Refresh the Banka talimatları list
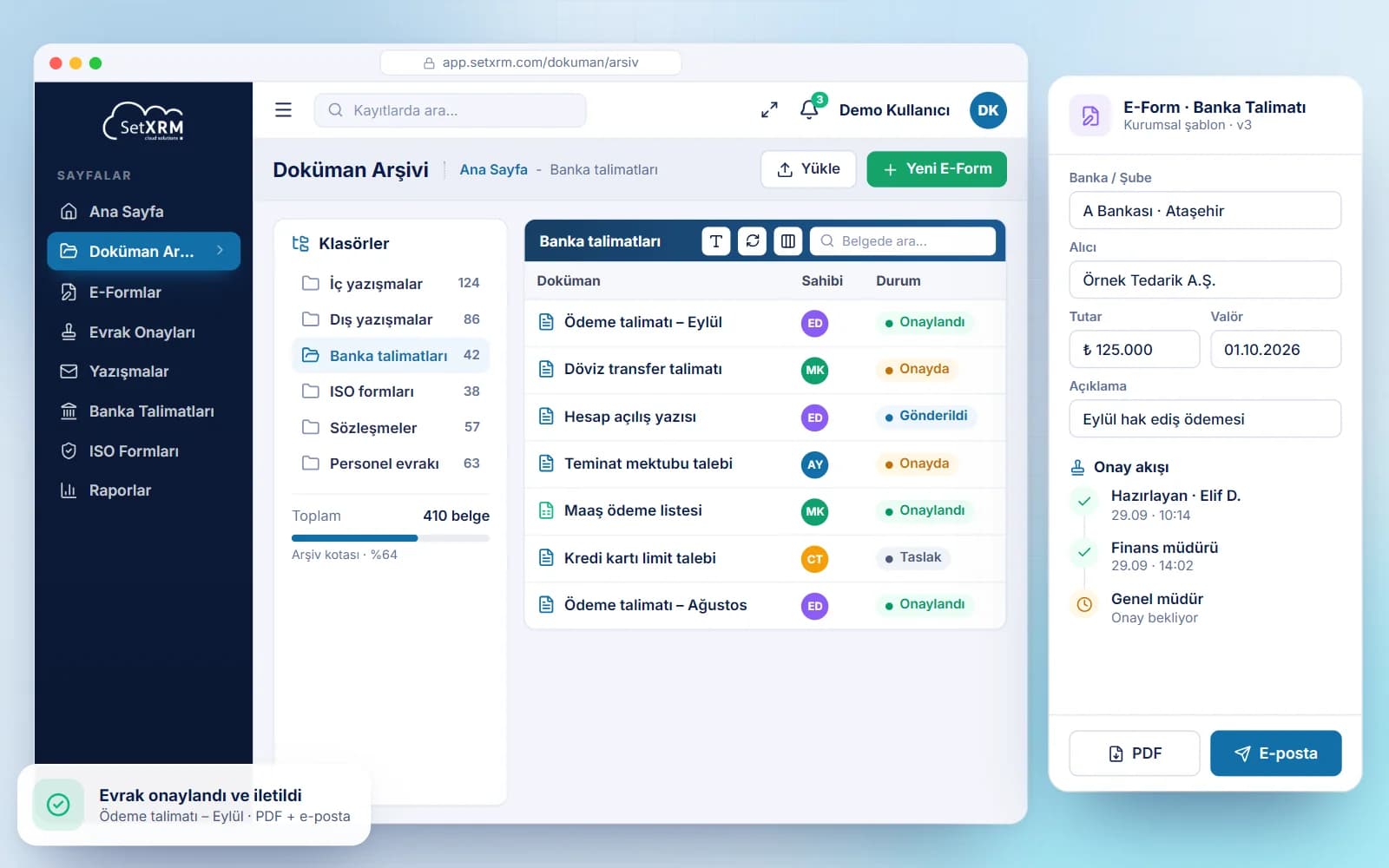This screenshot has width=1389, height=868. coord(753,241)
